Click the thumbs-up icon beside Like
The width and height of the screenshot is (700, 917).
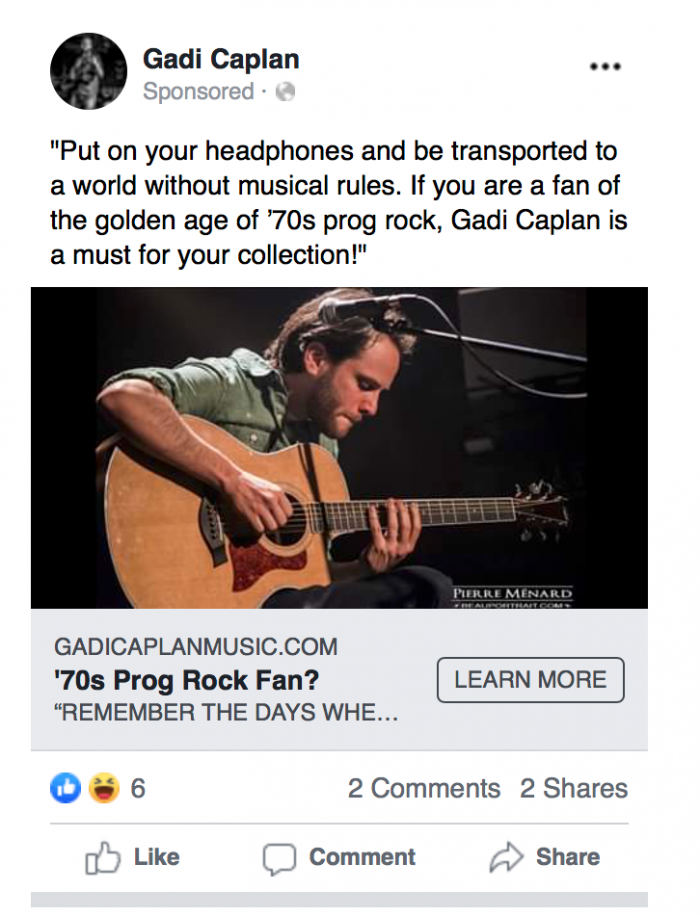point(102,857)
